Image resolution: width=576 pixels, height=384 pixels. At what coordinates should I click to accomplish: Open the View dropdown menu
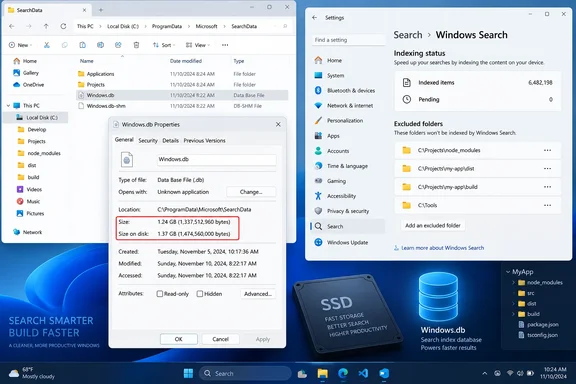point(198,45)
